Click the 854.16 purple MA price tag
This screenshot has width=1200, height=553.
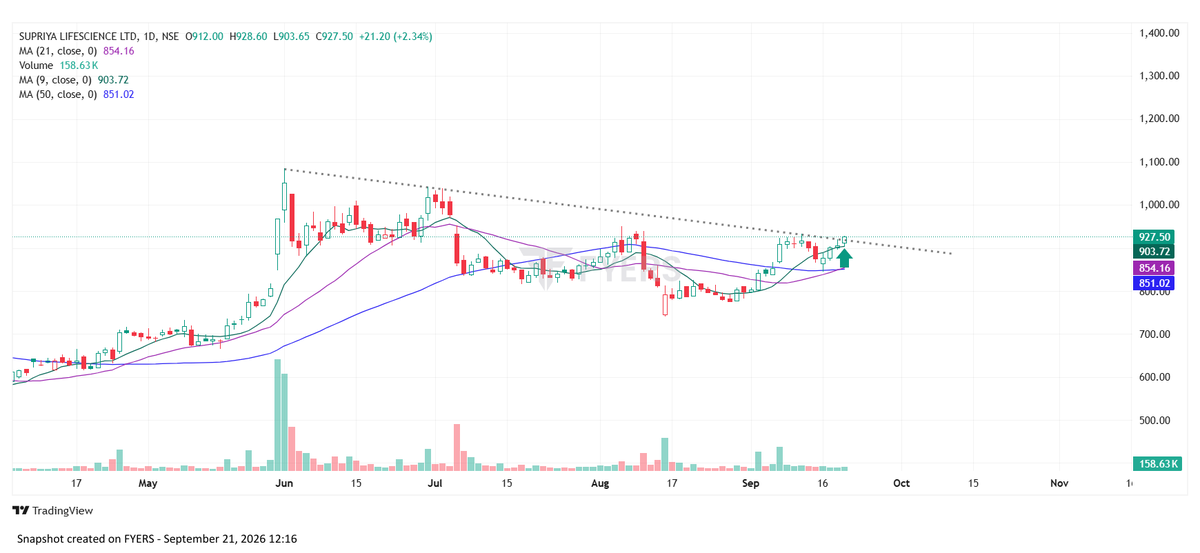click(1155, 269)
